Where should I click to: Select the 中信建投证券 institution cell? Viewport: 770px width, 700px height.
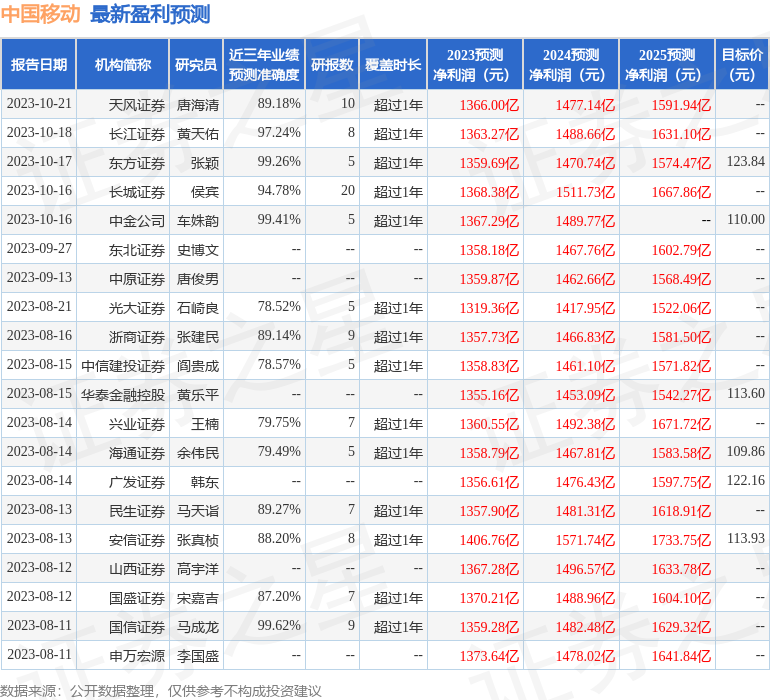click(x=123, y=365)
